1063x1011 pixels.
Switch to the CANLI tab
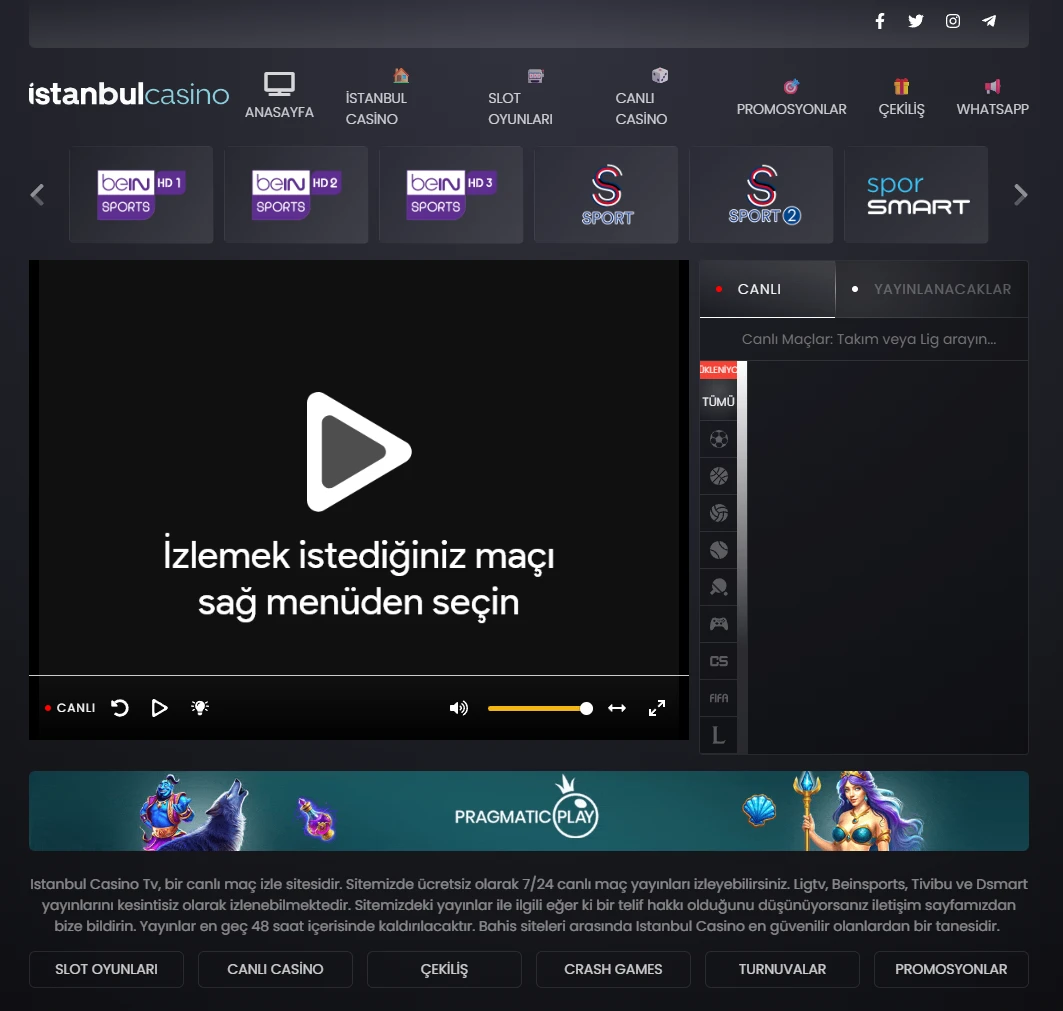[767, 289]
